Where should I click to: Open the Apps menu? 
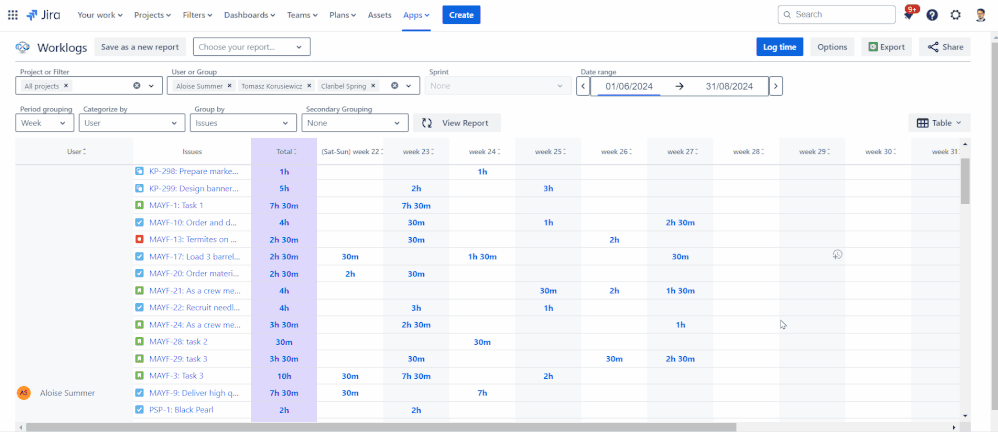(x=416, y=15)
